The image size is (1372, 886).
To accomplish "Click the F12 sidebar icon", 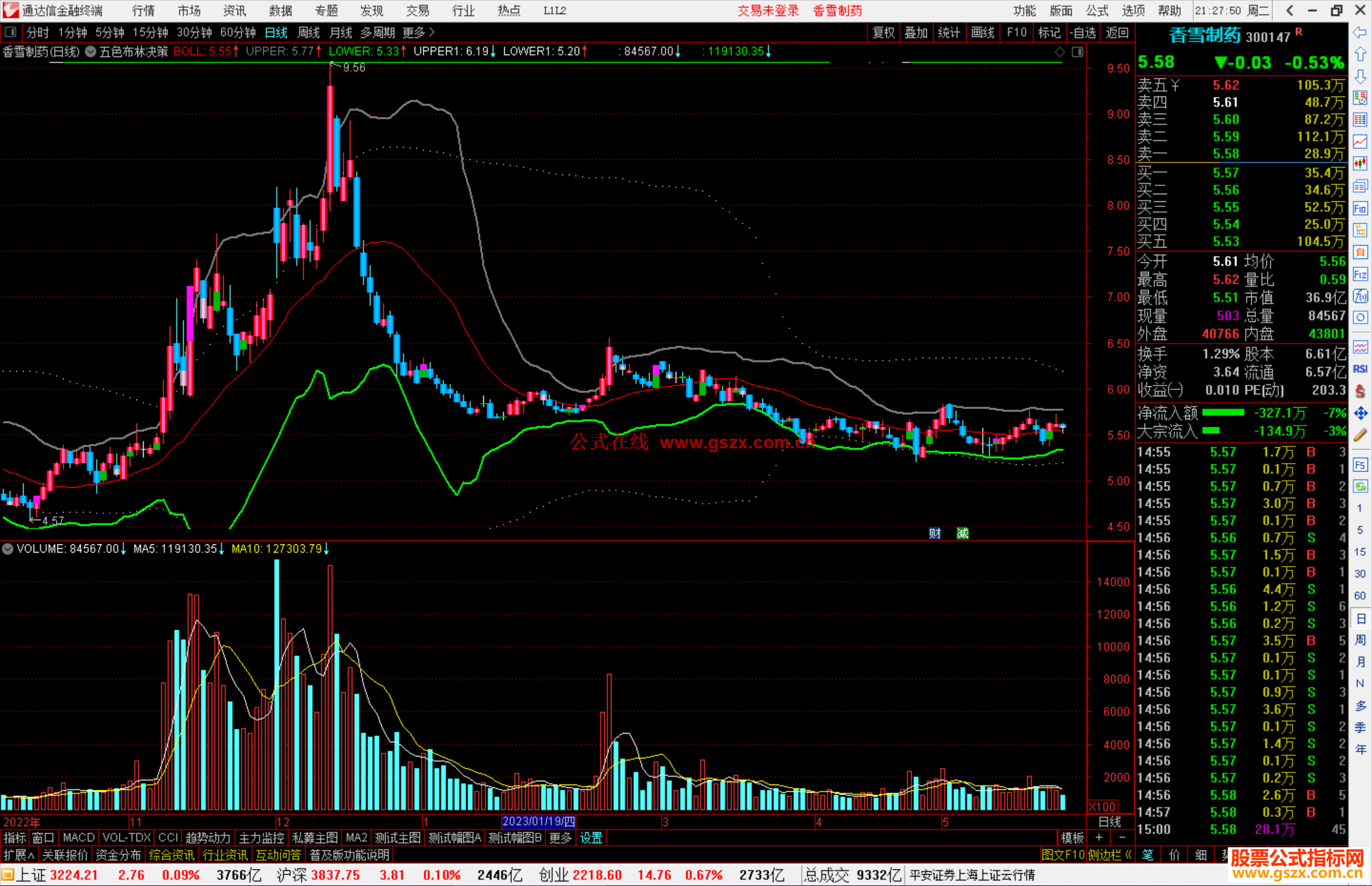I will [x=1360, y=274].
